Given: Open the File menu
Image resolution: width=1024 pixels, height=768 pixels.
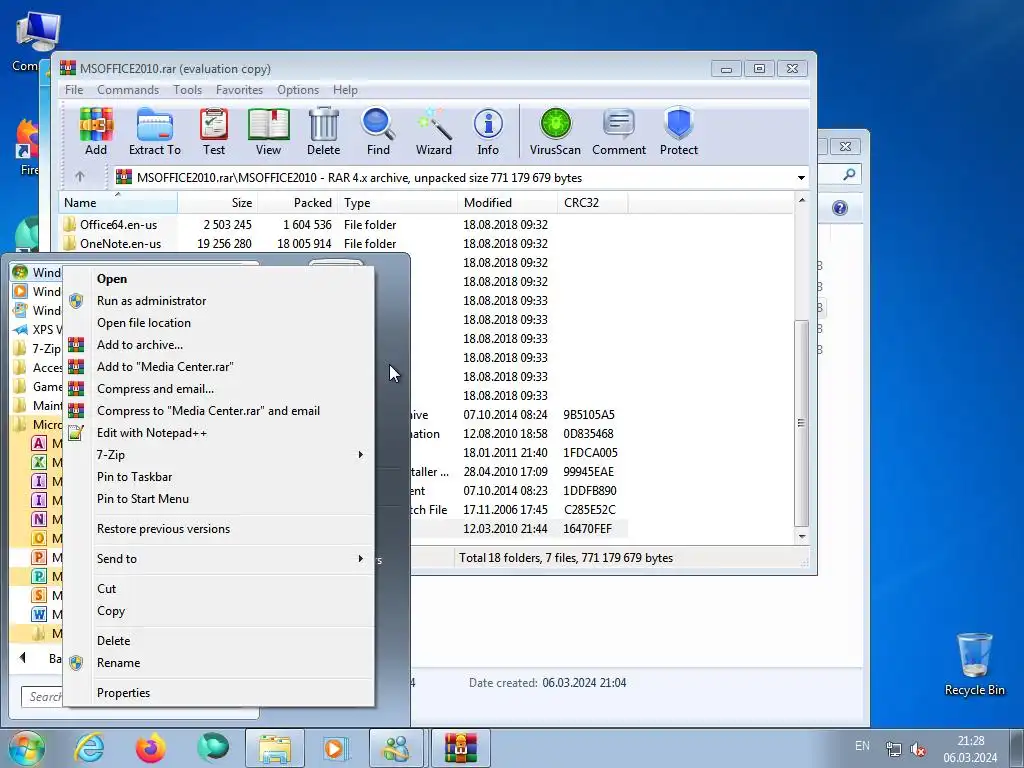Looking at the screenshot, I should [x=74, y=90].
